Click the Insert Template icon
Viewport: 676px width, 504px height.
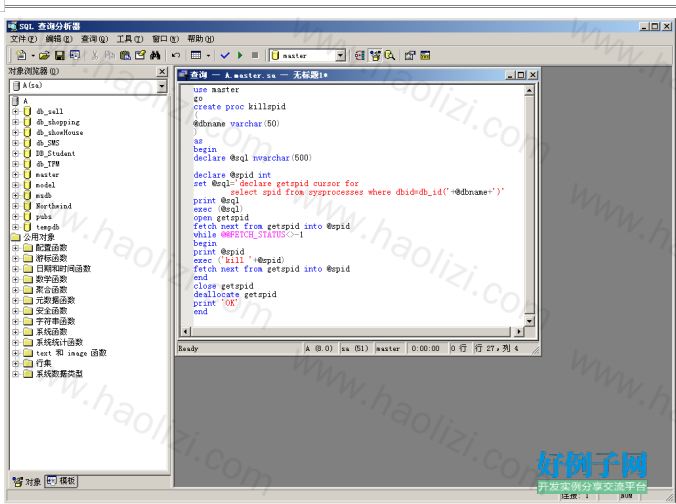pos(75,55)
